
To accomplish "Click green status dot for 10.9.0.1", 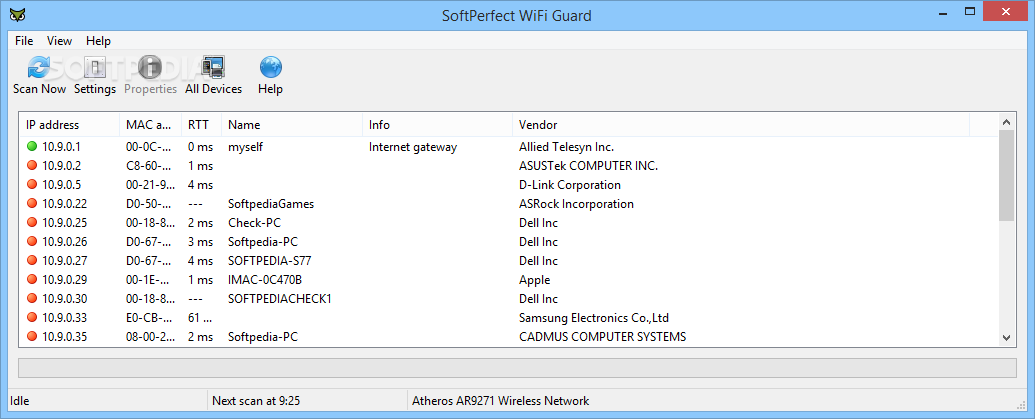I will 31,146.
